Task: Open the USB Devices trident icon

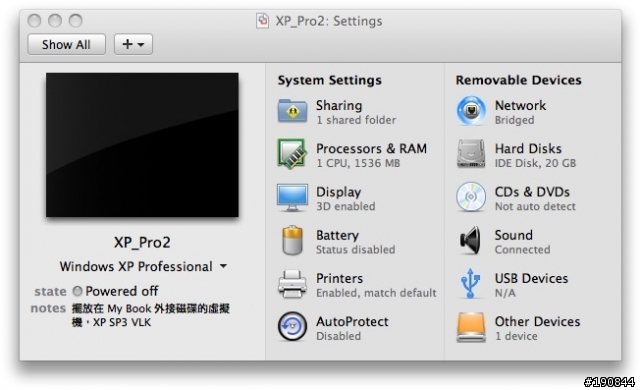Action: [471, 283]
